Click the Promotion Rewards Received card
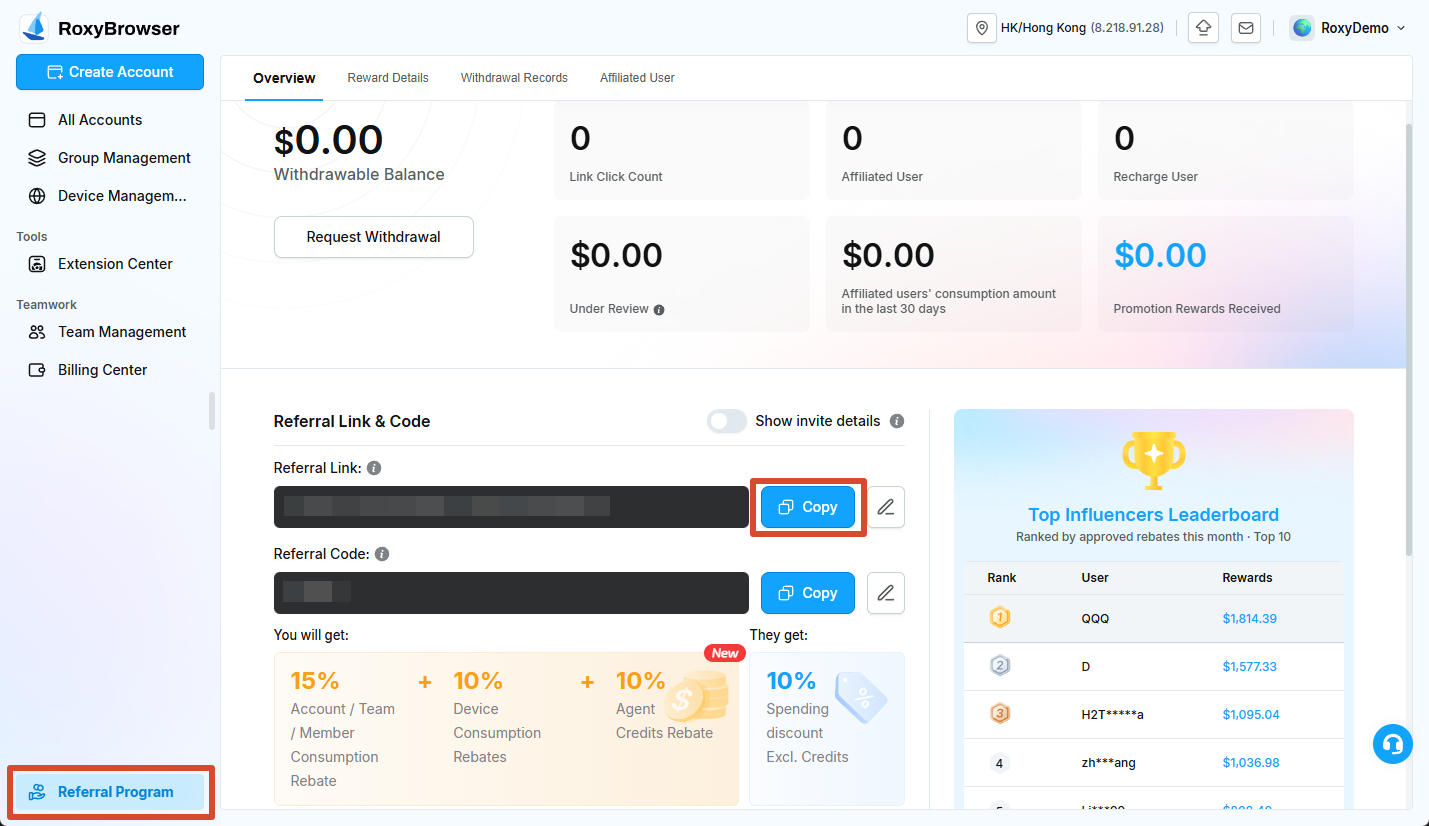Viewport: 1429px width, 826px height. tap(1226, 274)
